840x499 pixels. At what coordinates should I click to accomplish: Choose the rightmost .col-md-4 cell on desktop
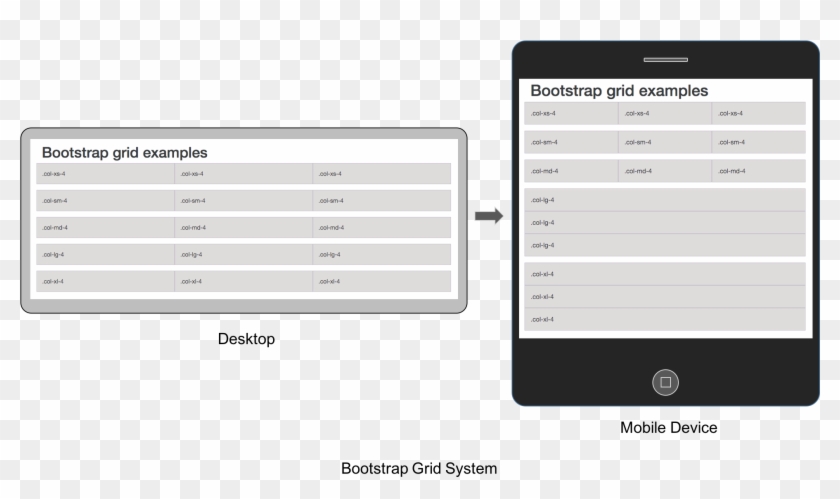pos(381,228)
